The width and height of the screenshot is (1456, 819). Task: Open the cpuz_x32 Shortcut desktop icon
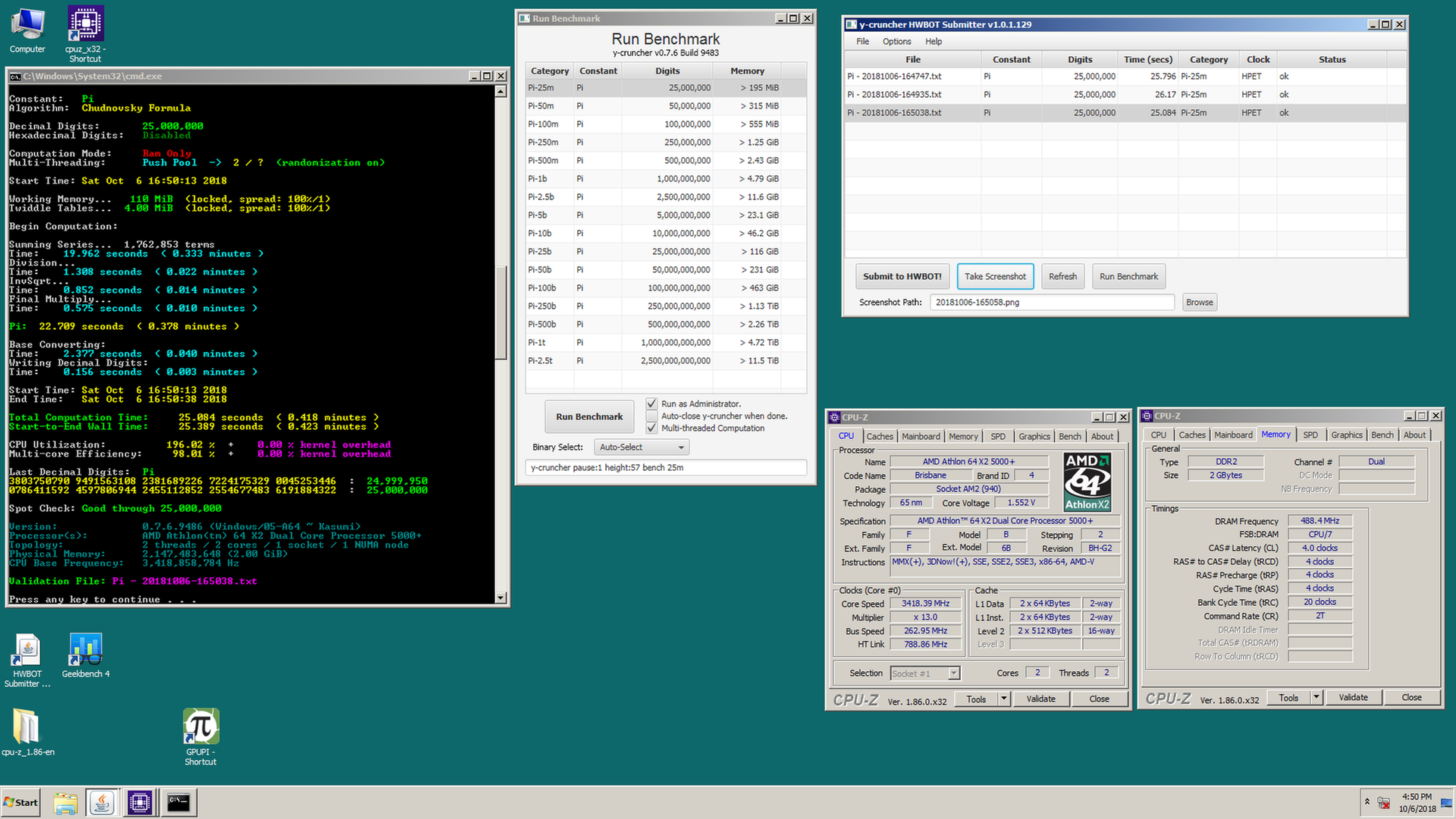[x=85, y=34]
